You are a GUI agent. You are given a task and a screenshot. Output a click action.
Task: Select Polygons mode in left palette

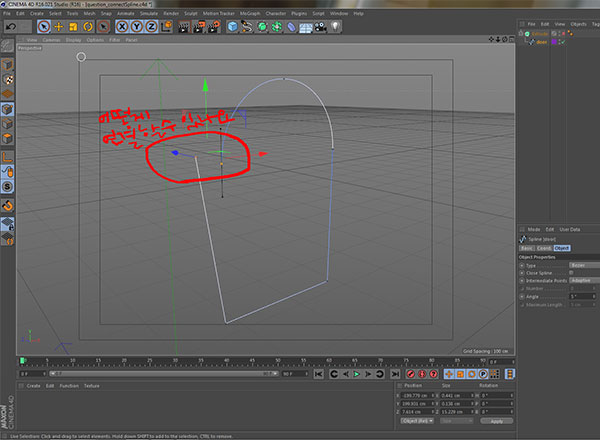coord(8,139)
